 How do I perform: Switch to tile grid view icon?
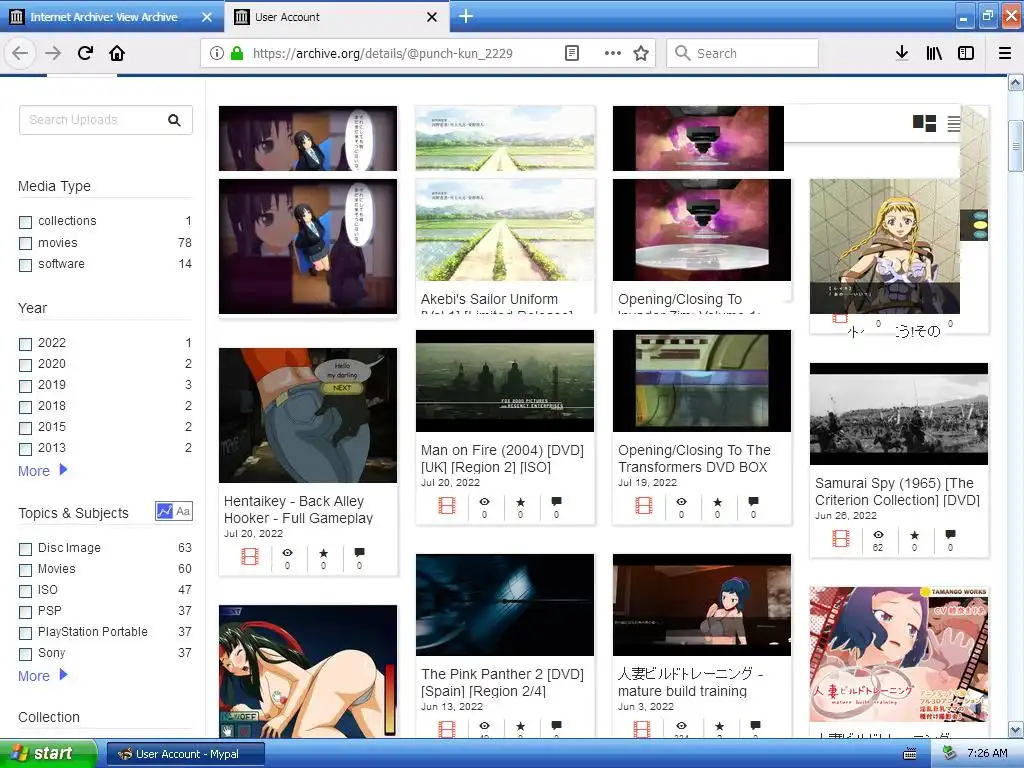tap(924, 123)
